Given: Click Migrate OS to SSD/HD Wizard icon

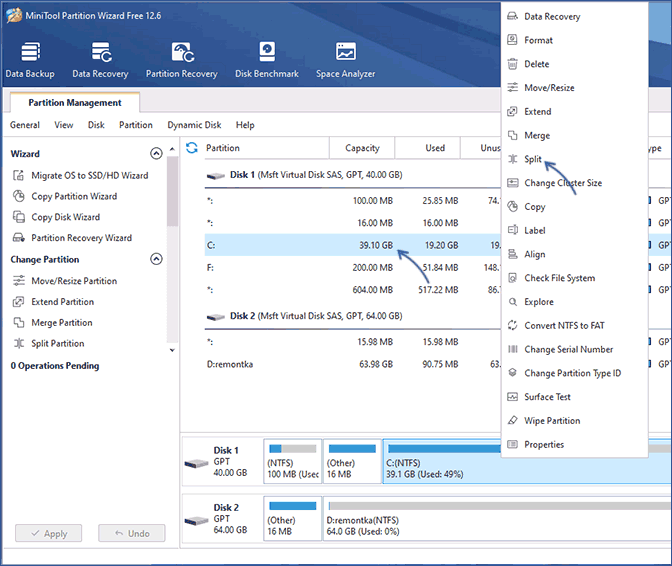Looking at the screenshot, I should (x=18, y=175).
